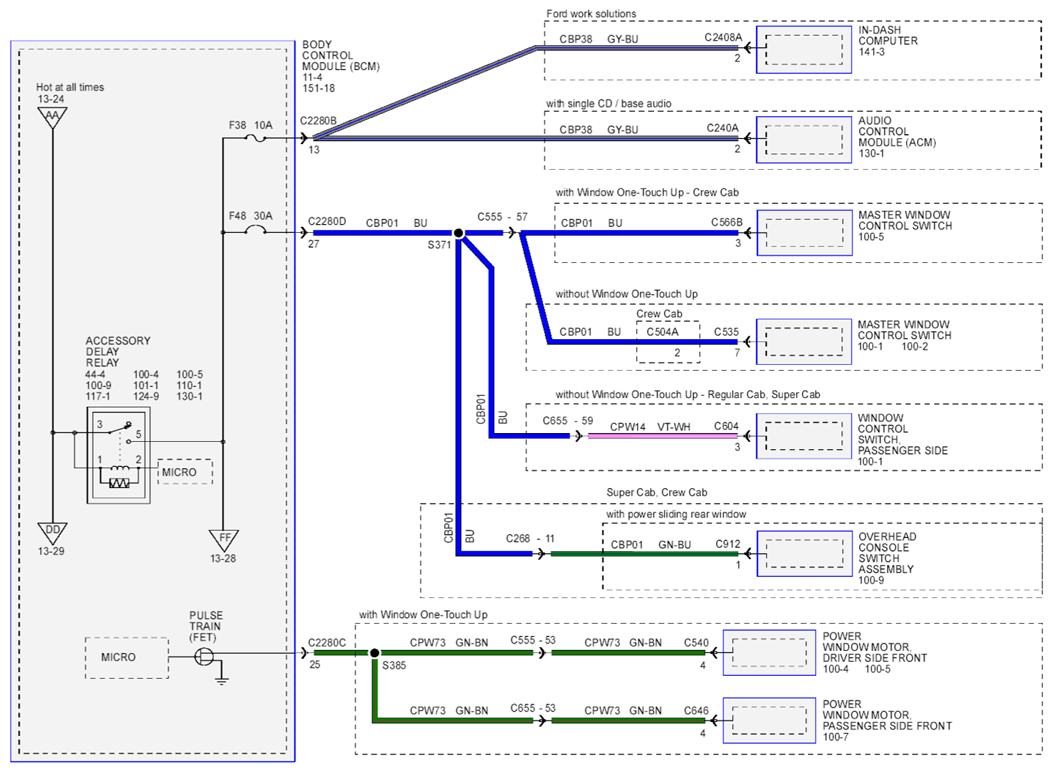
Task: Click the MICRO box left of pulse train
Action: (x=126, y=657)
